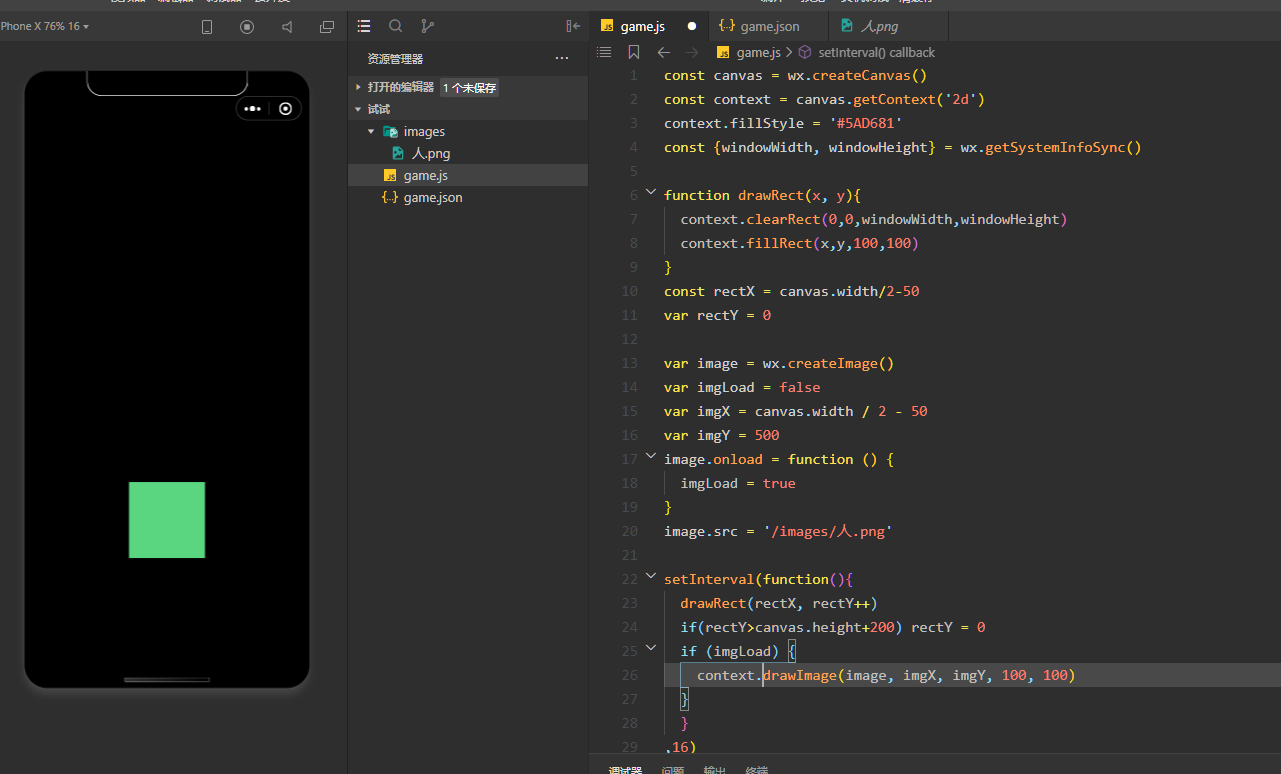Open the device model dropdown showing Phone X
Image resolution: width=1281 pixels, height=774 pixels.
pyautogui.click(x=44, y=26)
